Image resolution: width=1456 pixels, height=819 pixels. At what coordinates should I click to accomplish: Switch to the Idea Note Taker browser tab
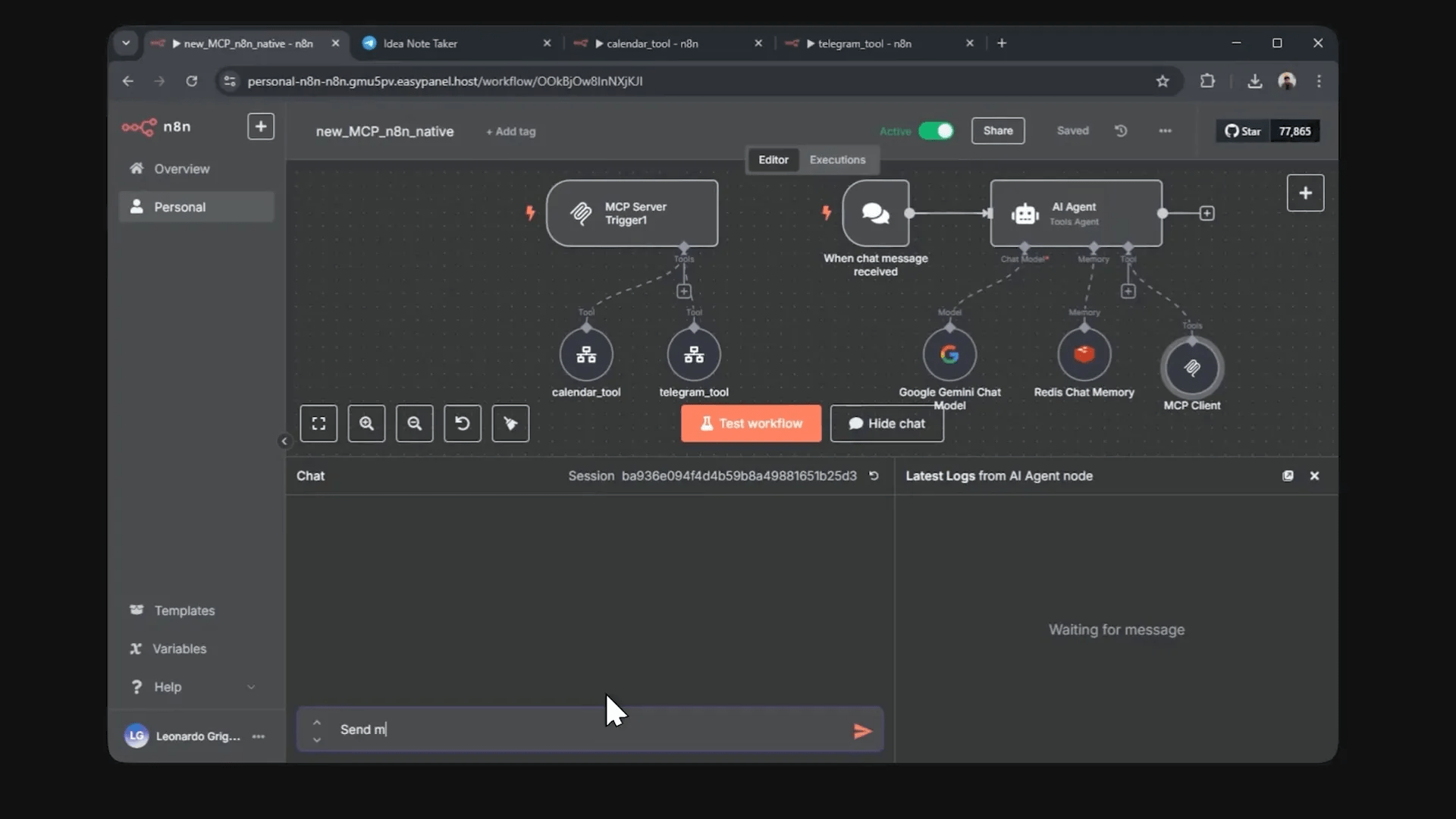click(457, 43)
